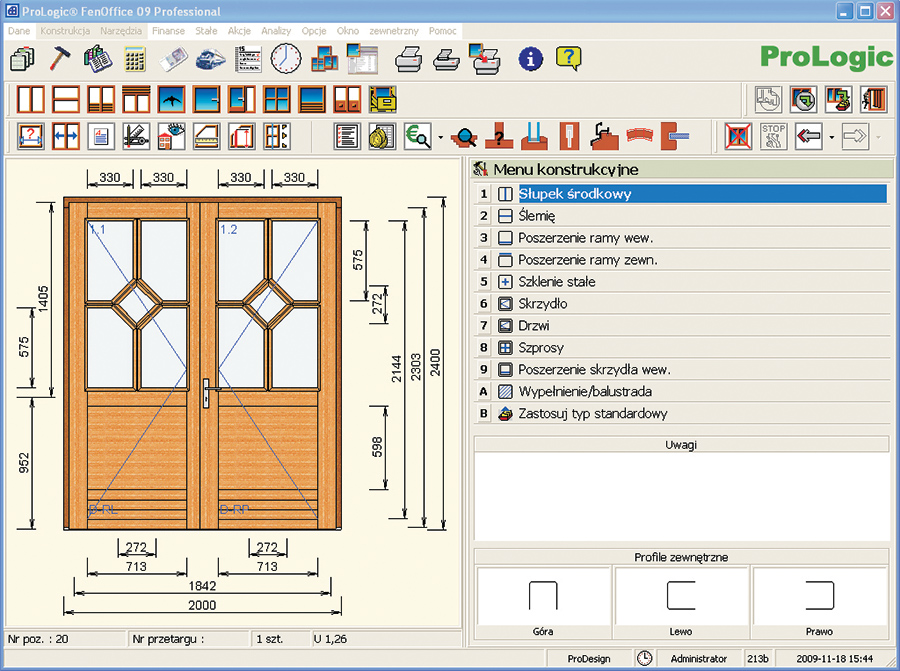Open the calculator icon in toolbar

(x=136, y=58)
